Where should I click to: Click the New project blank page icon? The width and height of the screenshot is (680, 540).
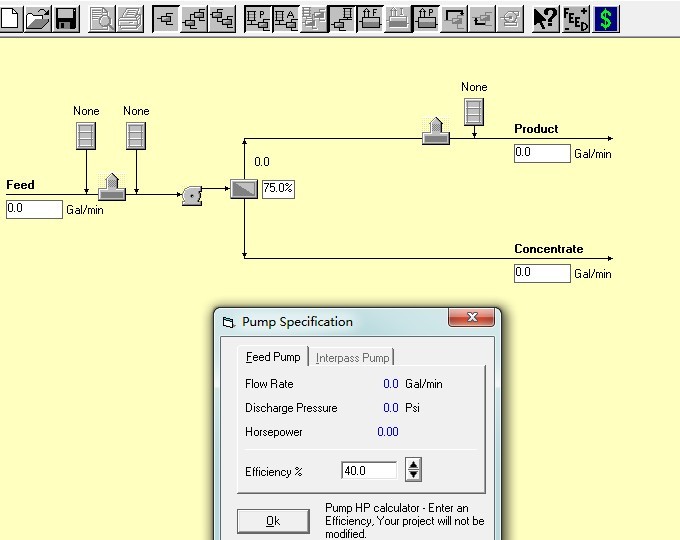10,19
